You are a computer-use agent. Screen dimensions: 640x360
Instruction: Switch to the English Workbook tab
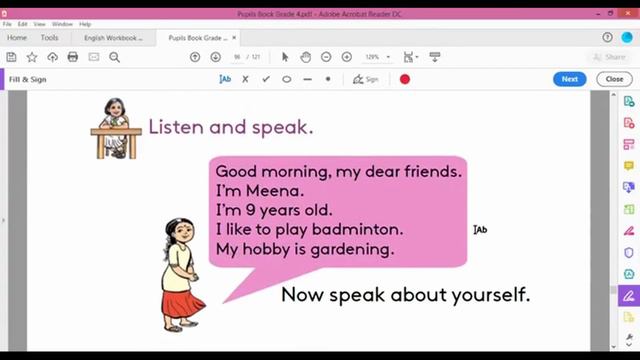tap(113, 38)
